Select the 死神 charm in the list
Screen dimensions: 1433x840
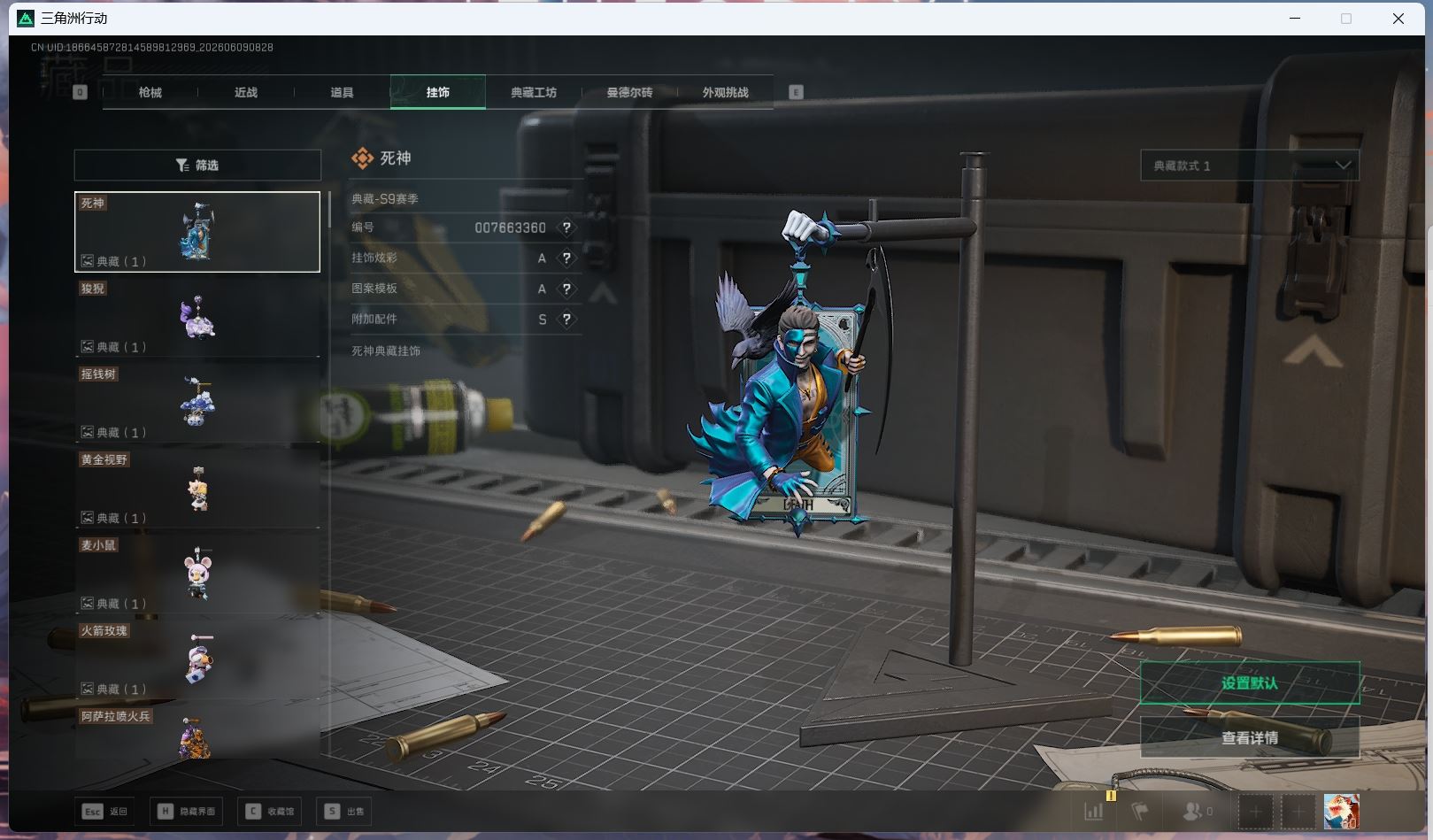click(197, 232)
